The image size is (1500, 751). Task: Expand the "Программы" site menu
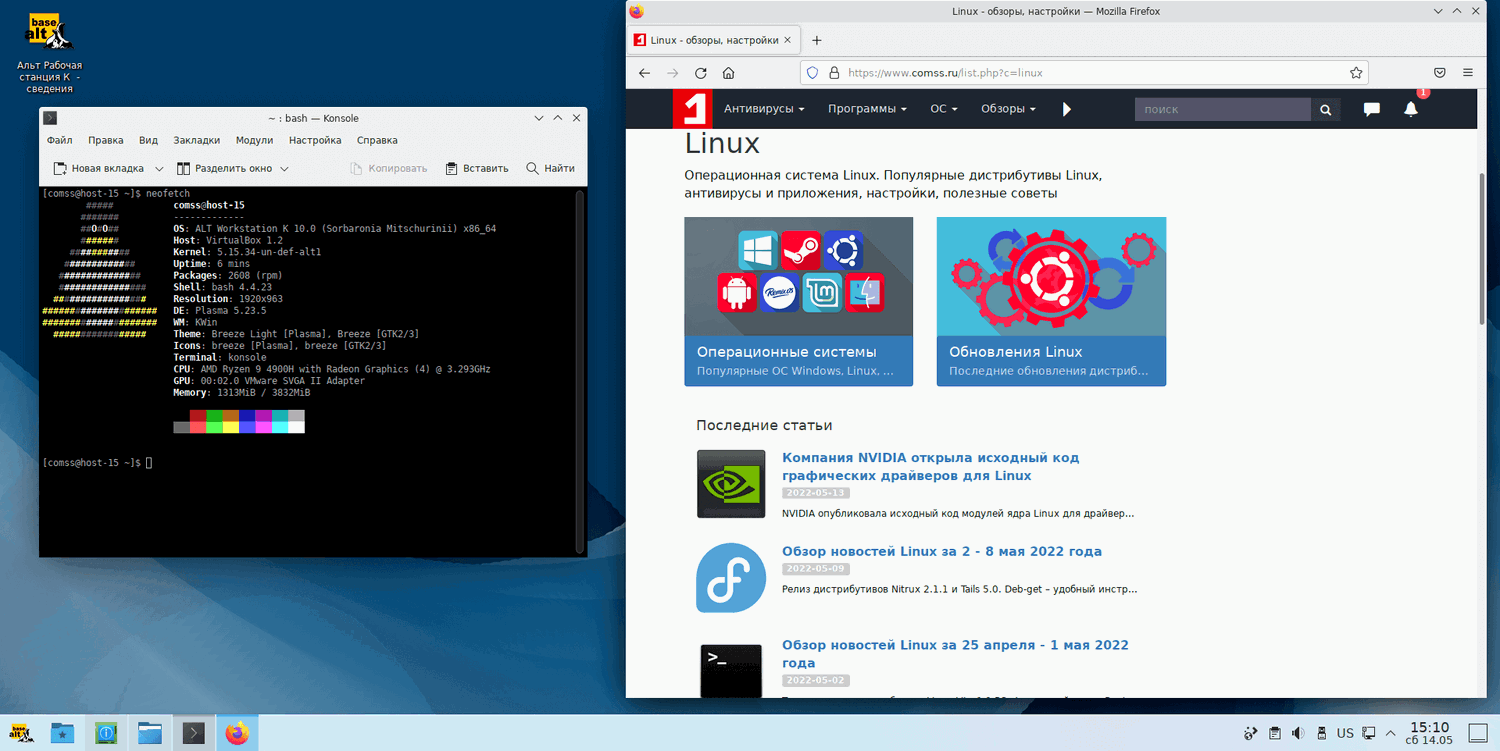pyautogui.click(x=867, y=109)
